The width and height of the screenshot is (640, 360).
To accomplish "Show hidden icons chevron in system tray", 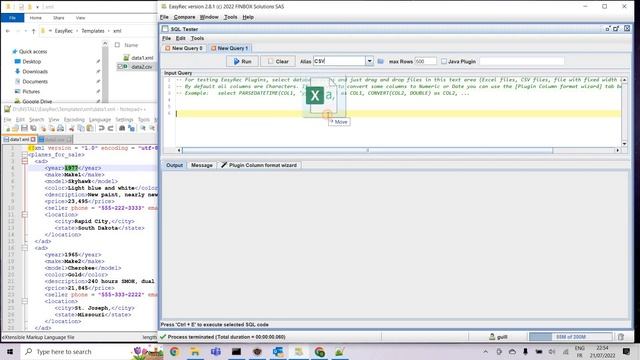I will point(485,351).
